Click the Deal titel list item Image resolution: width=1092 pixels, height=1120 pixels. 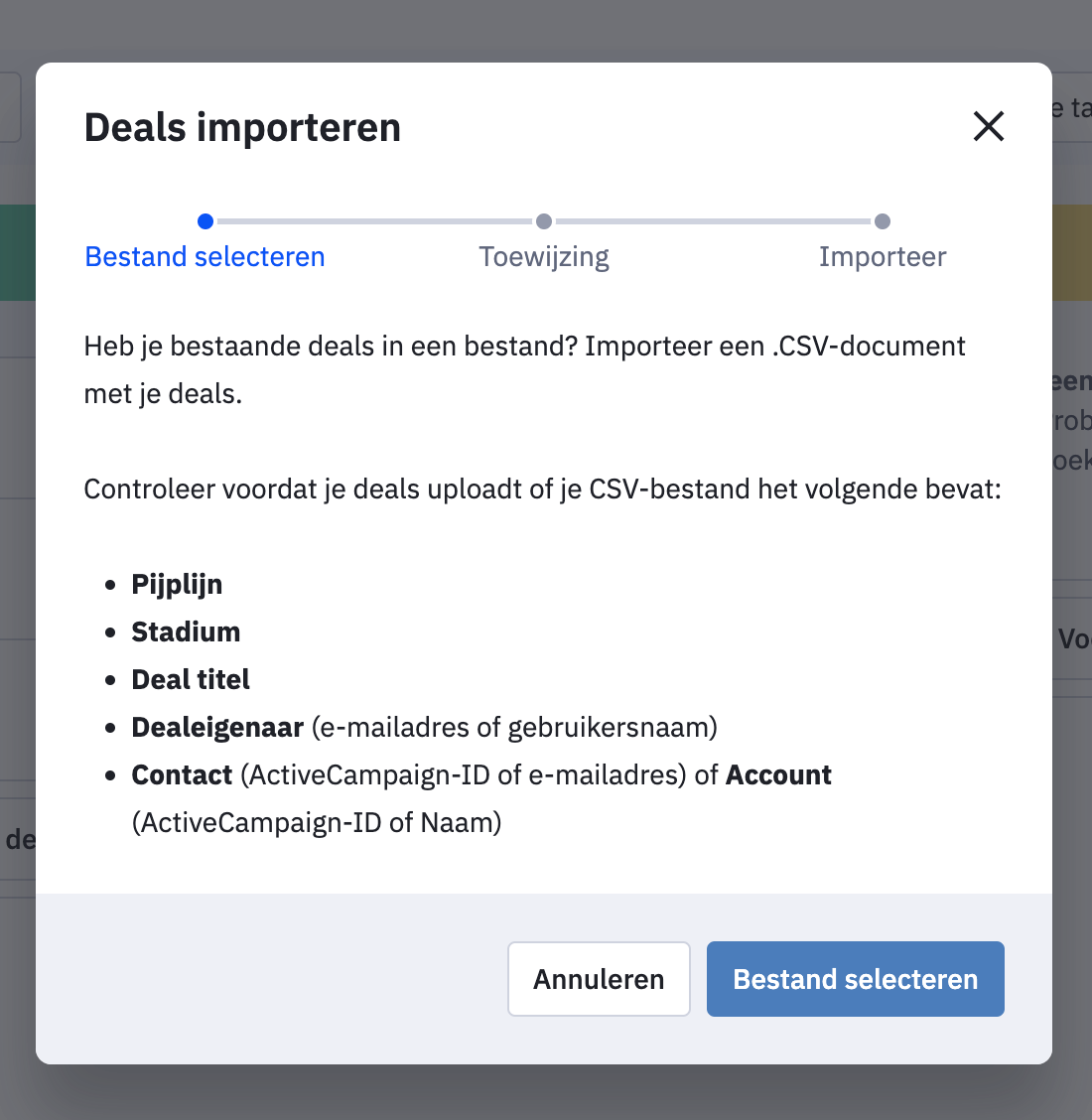[x=191, y=679]
